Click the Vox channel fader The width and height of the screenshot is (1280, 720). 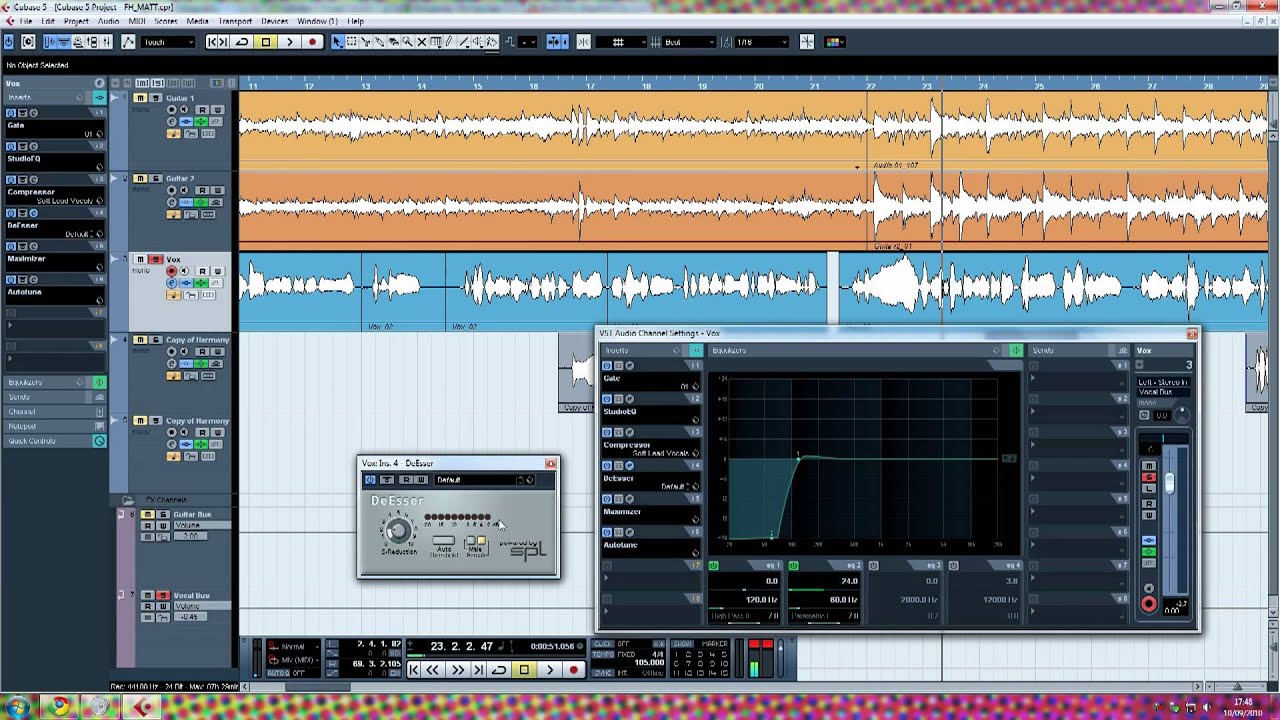1169,483
